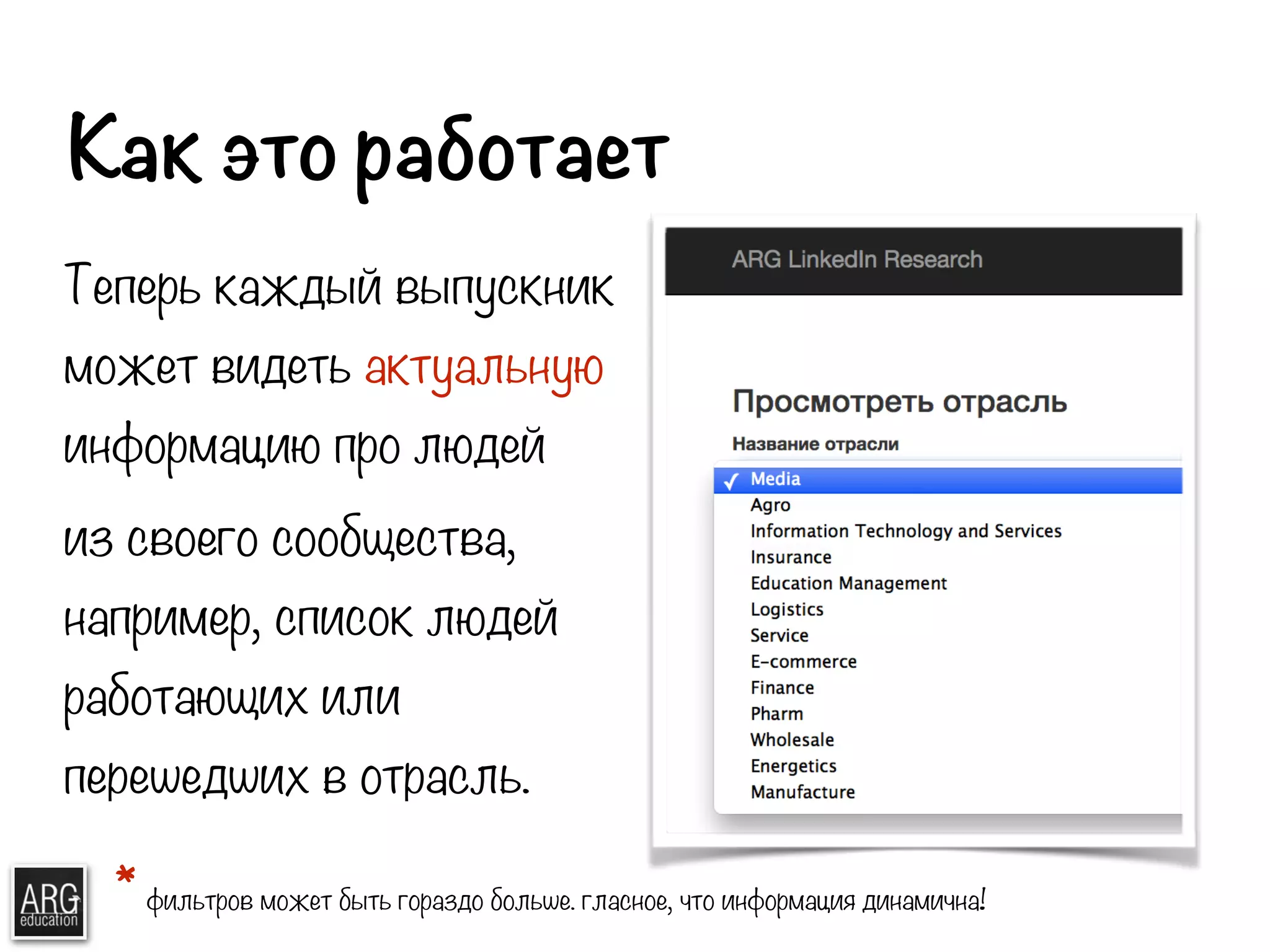1270x952 pixels.
Task: Choose Agro from the industry dropdown
Action: point(948,506)
